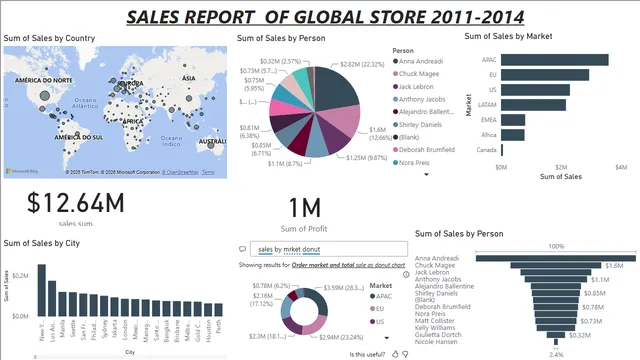This screenshot has height=360, width=640.
Task: Select EU color dot in Market legend
Action: point(372,309)
